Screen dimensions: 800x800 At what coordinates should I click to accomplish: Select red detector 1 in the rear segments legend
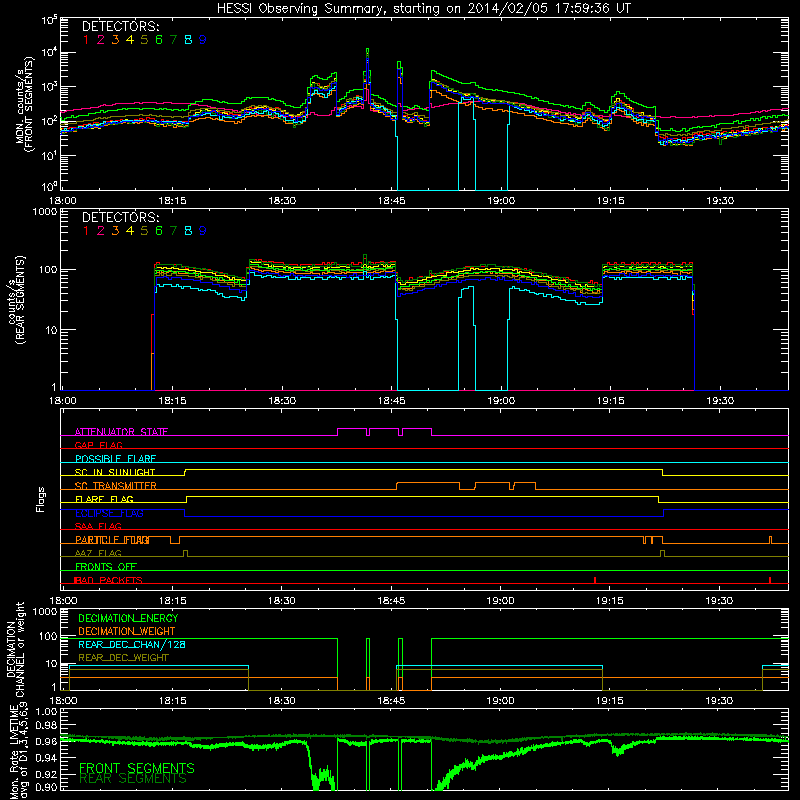86,231
